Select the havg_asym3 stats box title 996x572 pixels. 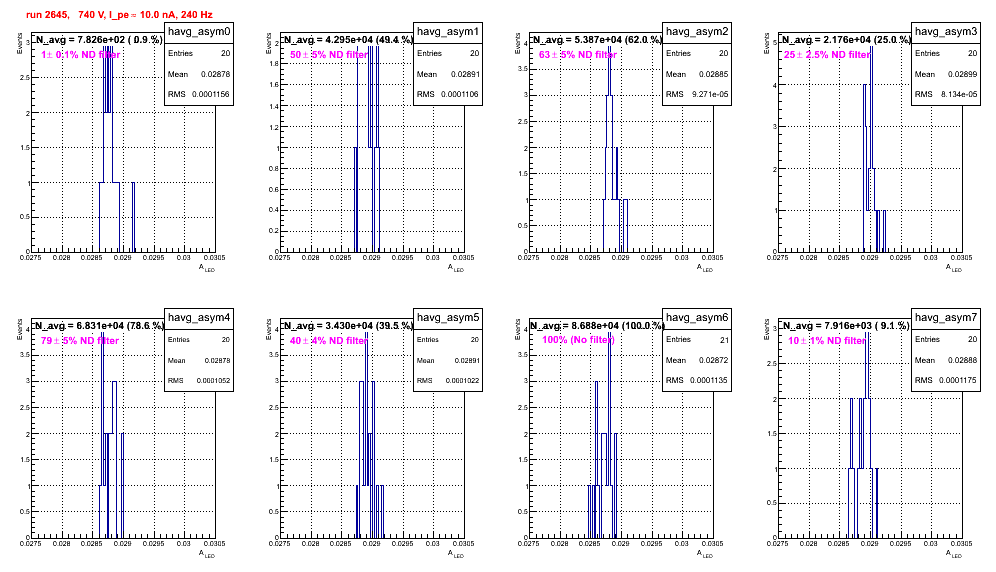pos(946,32)
